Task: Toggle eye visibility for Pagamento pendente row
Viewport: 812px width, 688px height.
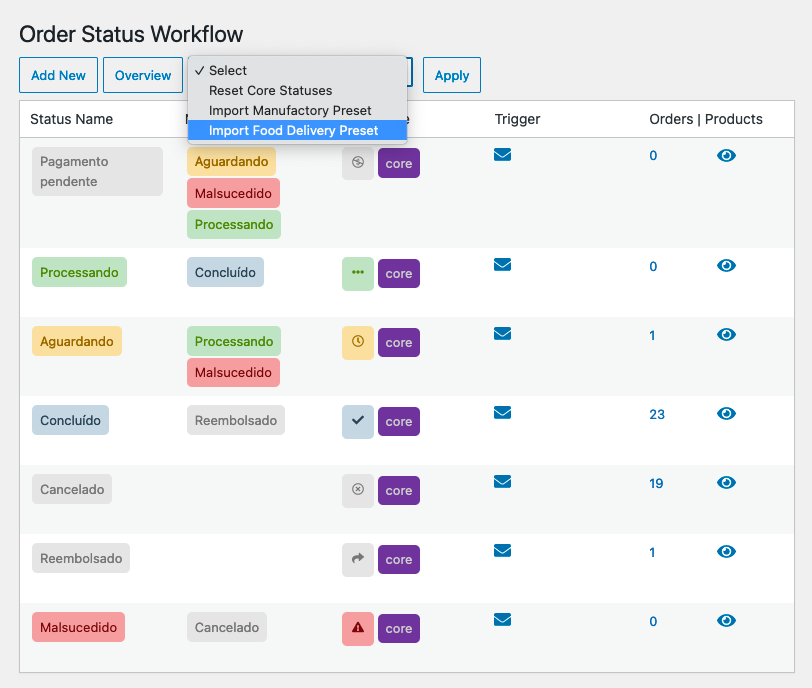Action: click(727, 155)
